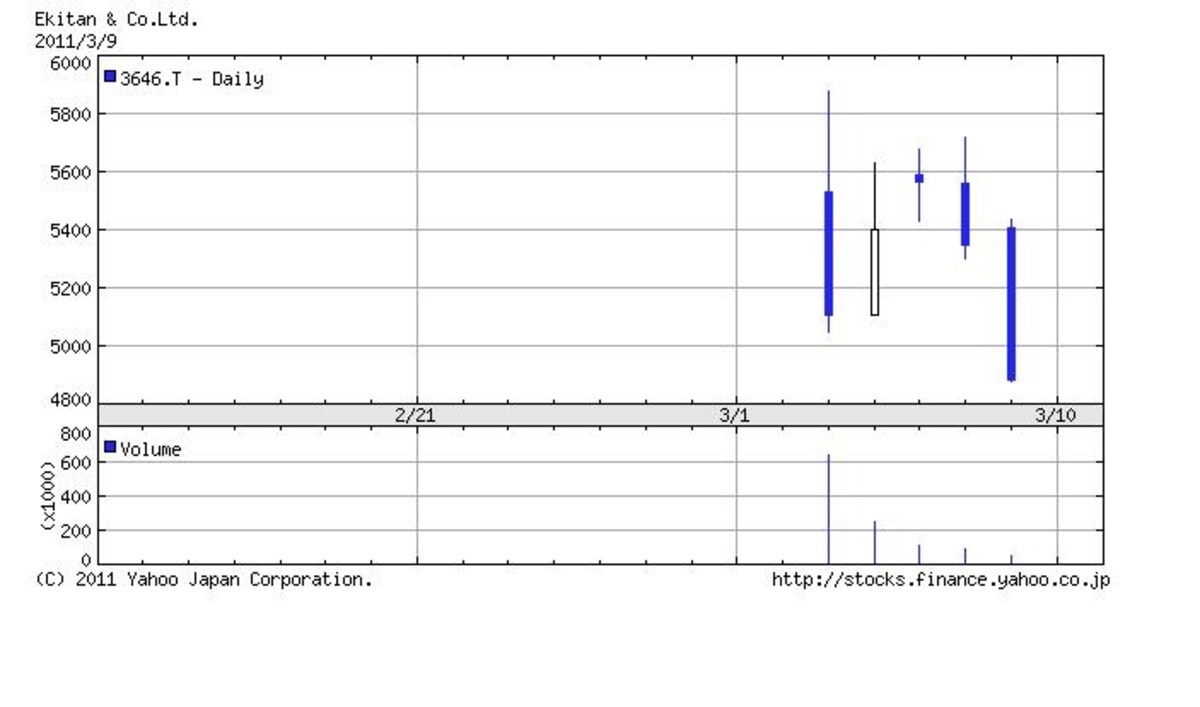Select the 3/10 date axis label
The height and width of the screenshot is (707, 1200).
pyautogui.click(x=1056, y=415)
